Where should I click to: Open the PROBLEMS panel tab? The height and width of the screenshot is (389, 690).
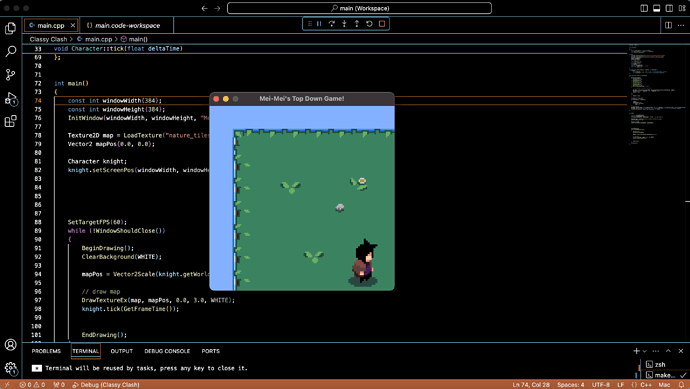point(46,351)
